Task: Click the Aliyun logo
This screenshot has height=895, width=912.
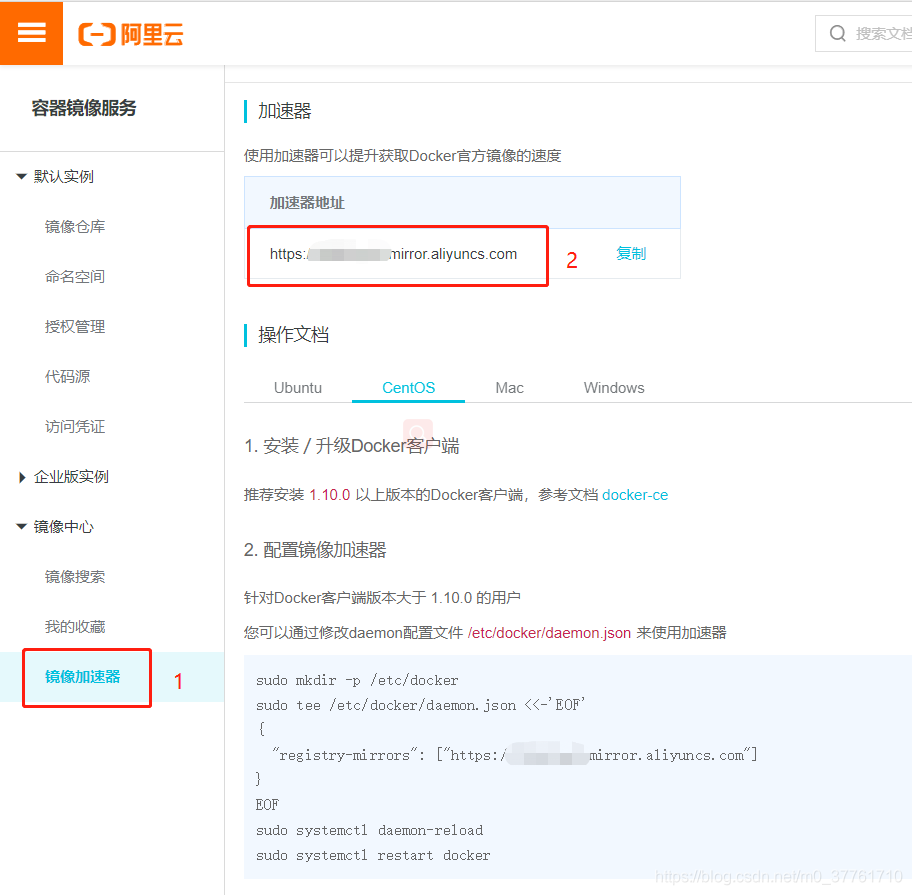Action: click(x=131, y=34)
